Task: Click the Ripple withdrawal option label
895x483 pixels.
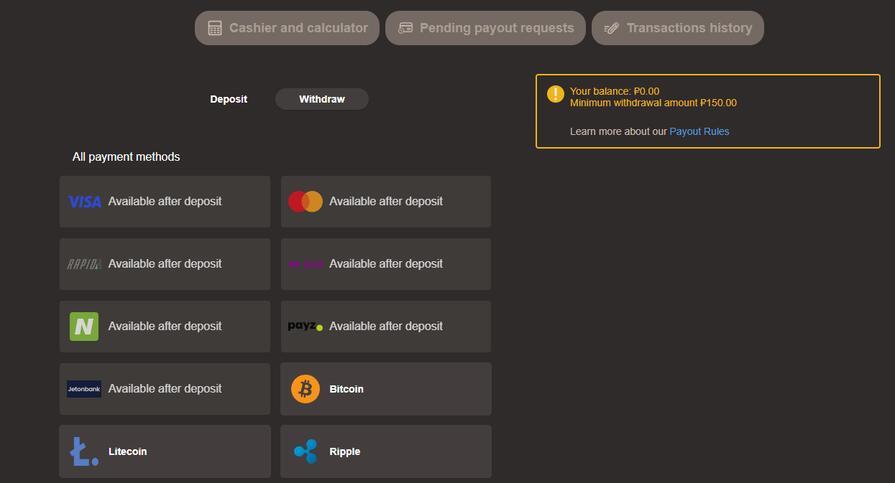Action: (345, 452)
